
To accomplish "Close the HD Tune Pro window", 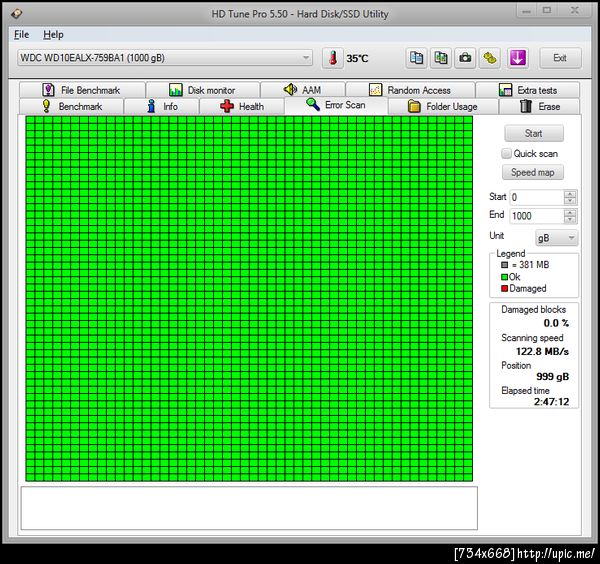I will click(575, 11).
